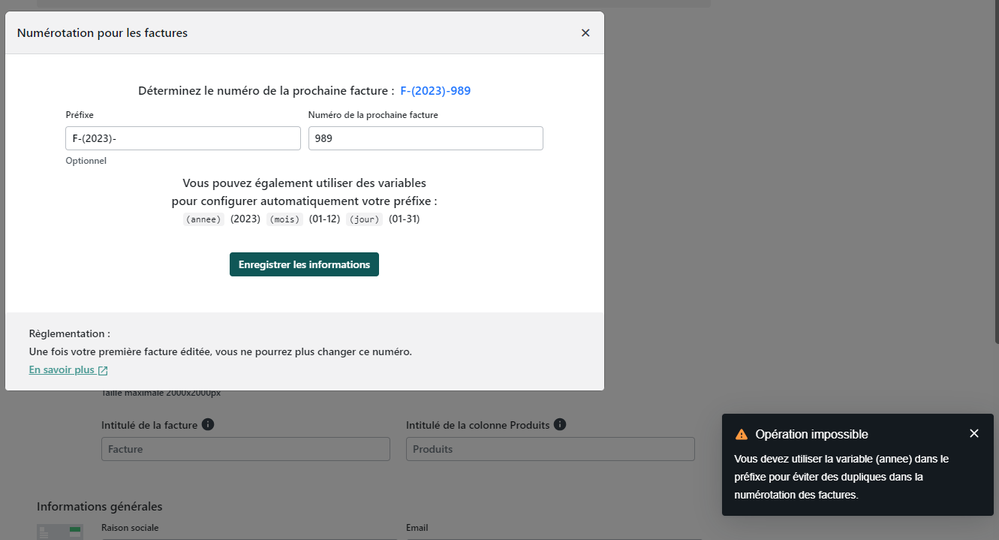Click the Produits column title field
Screen dimensions: 999x540
click(x=550, y=449)
